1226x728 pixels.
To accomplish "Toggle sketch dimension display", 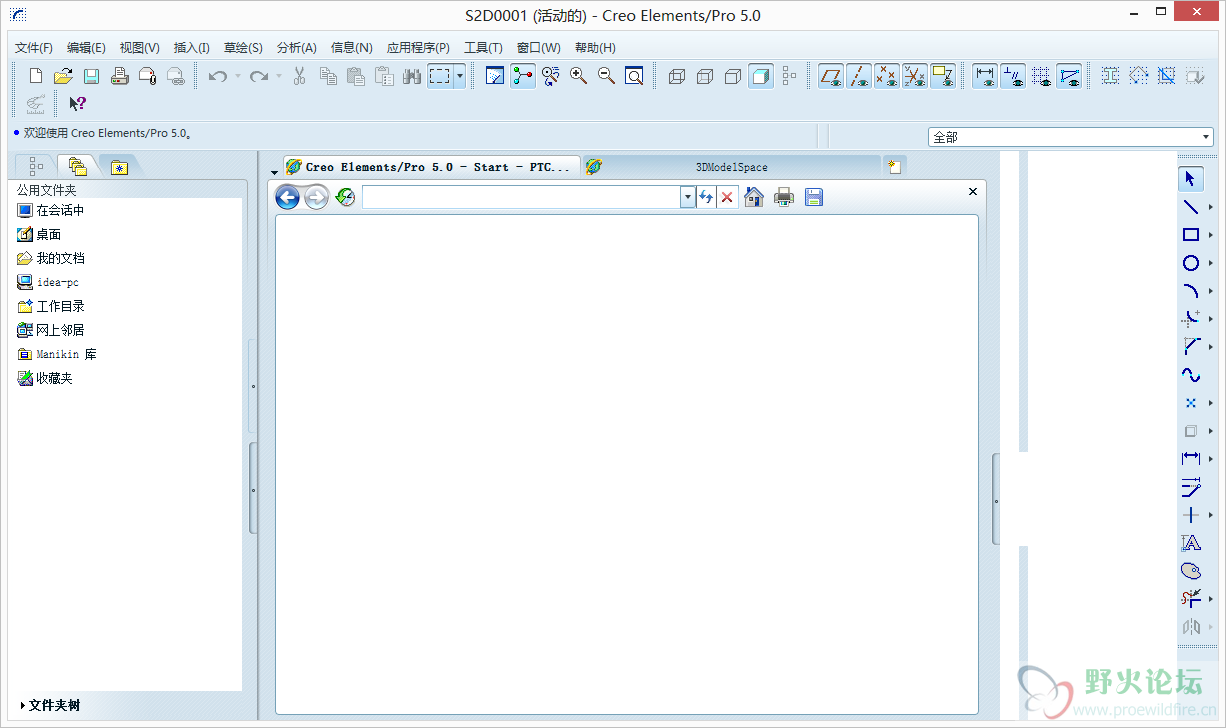I will 985,76.
